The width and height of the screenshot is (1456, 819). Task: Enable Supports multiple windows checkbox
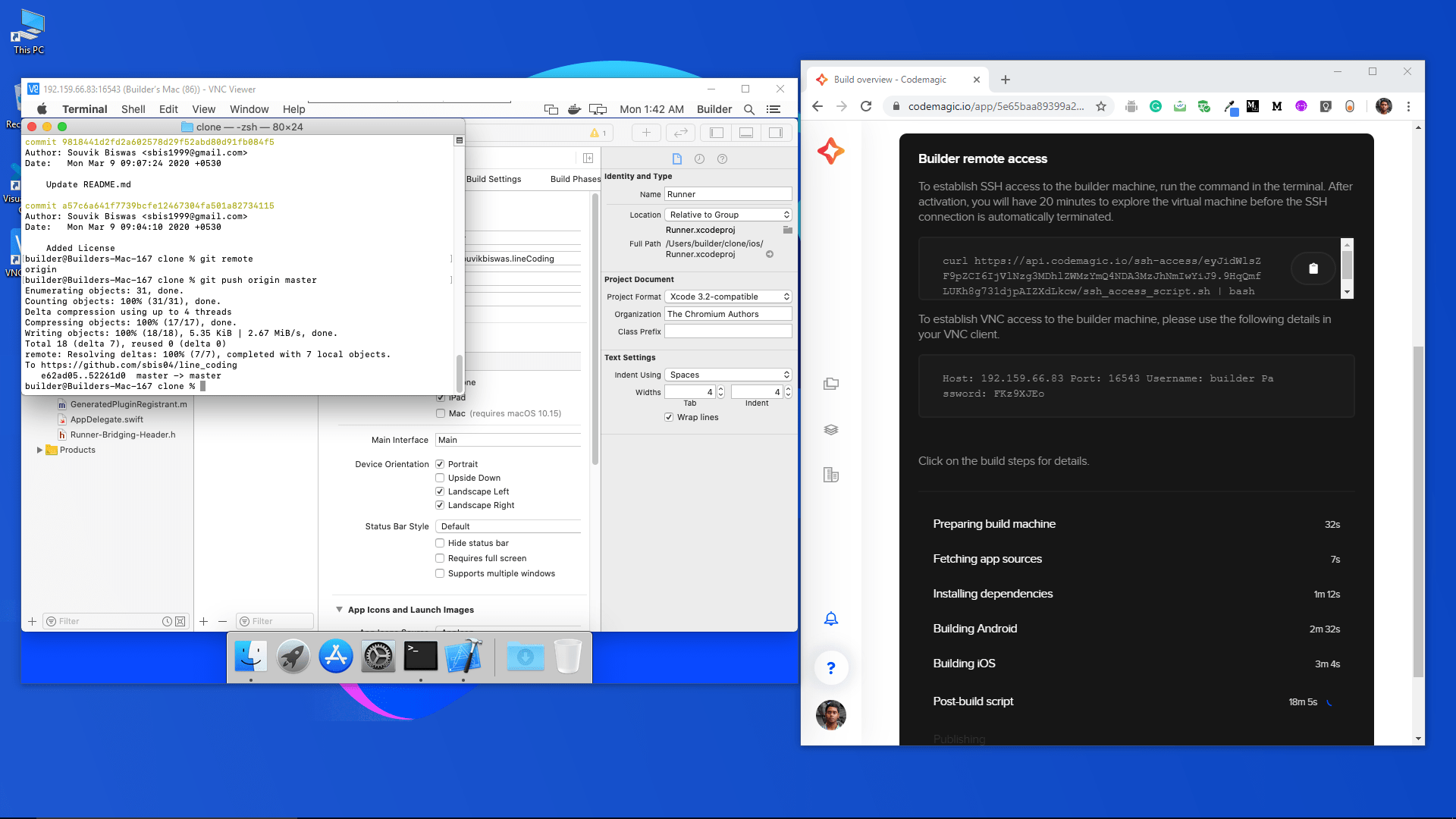click(x=440, y=573)
